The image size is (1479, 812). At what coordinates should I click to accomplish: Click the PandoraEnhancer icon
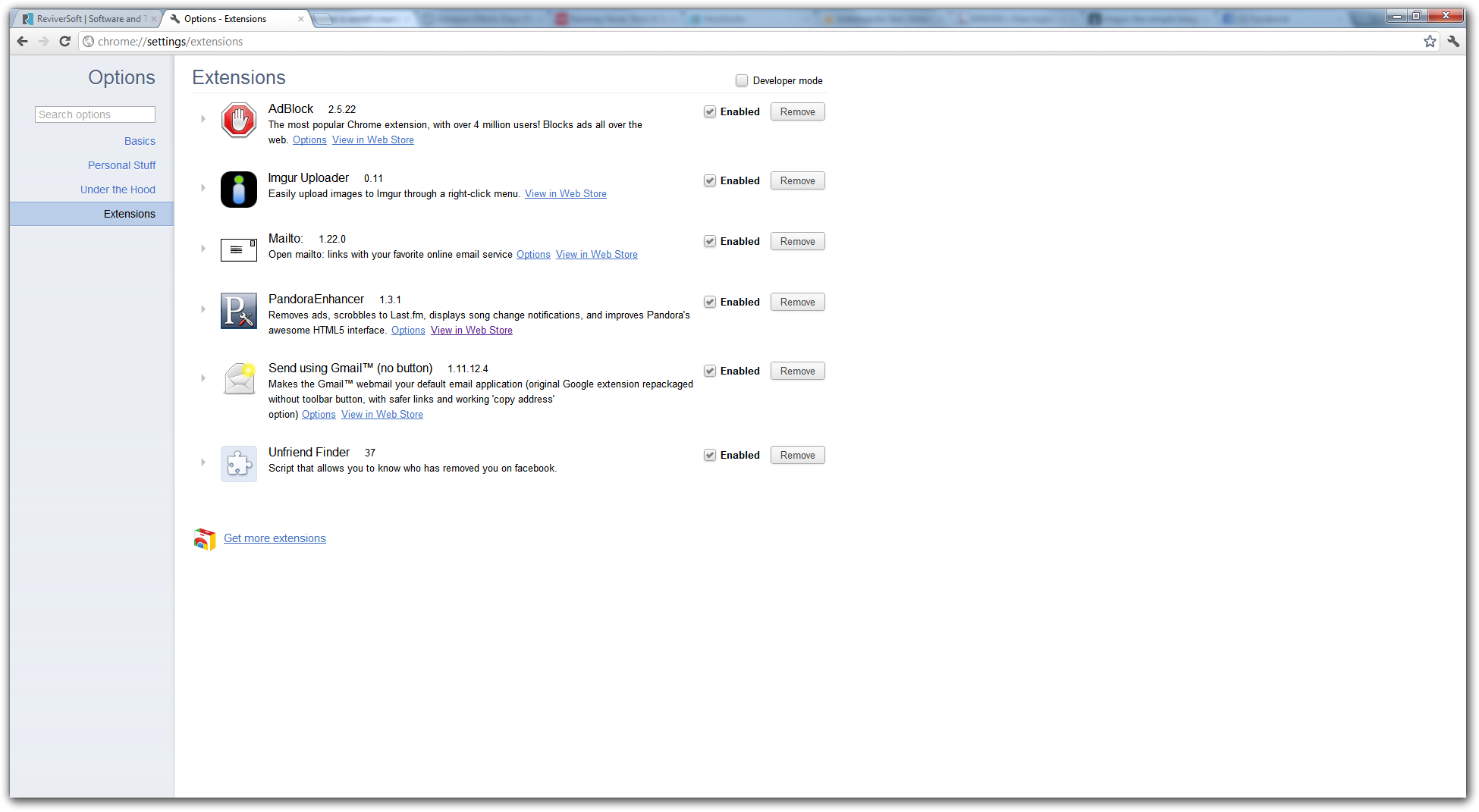[239, 311]
